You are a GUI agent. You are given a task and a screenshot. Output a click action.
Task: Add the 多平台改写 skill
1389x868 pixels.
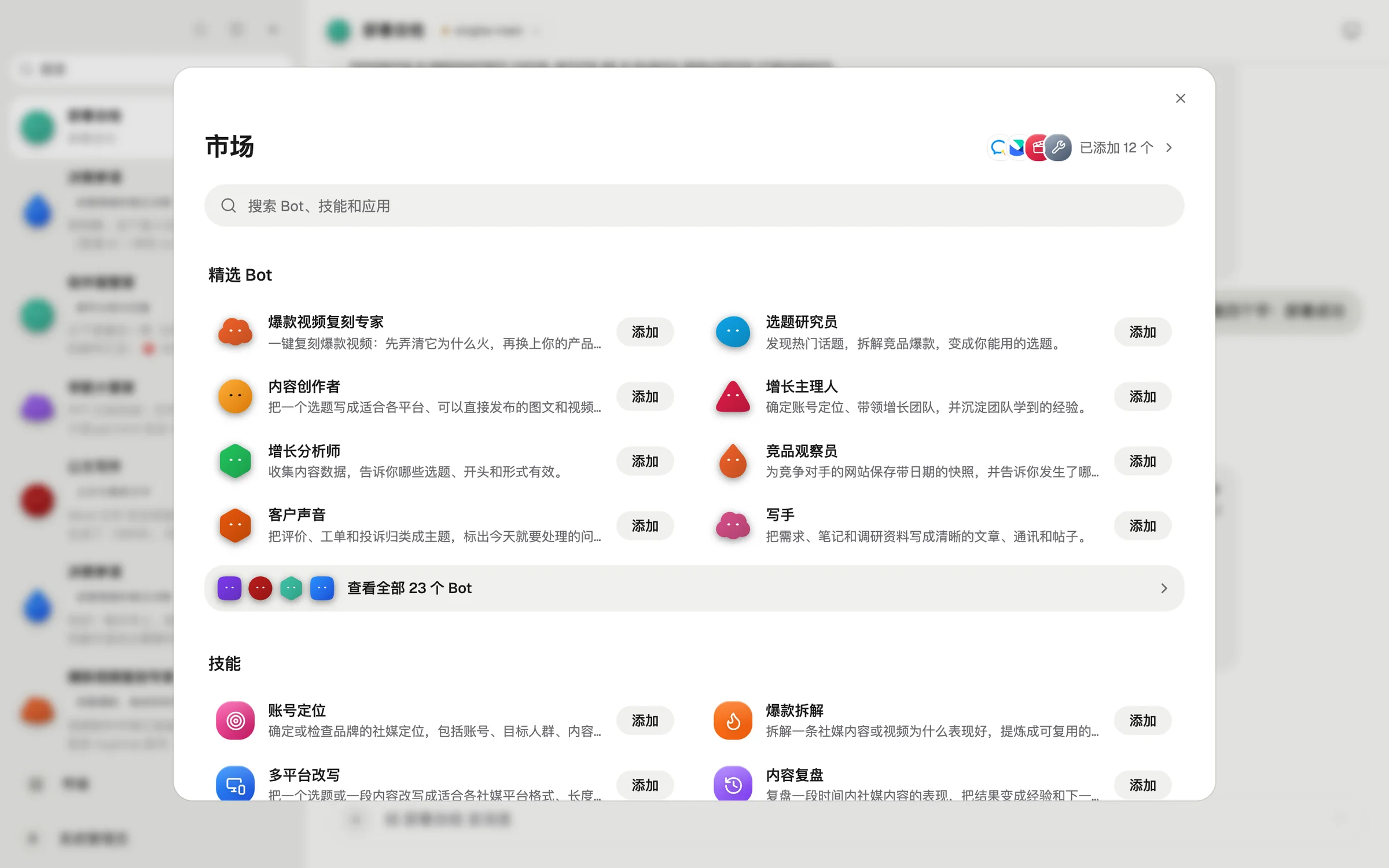click(645, 785)
